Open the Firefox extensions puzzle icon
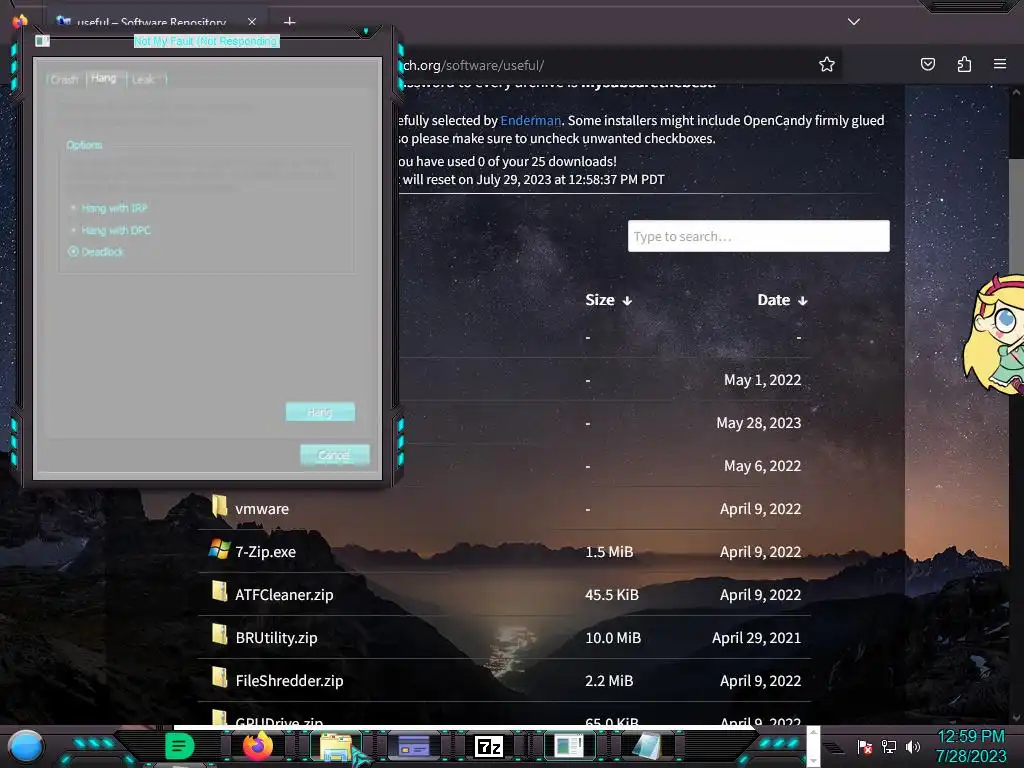 964,64
